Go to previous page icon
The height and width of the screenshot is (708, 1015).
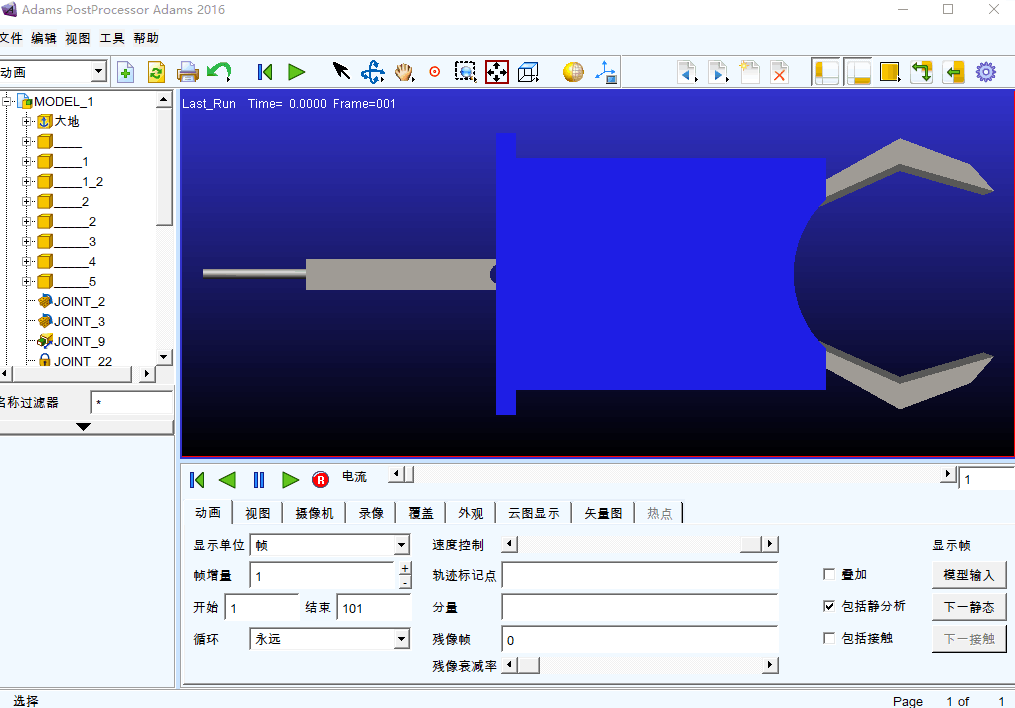(x=687, y=72)
